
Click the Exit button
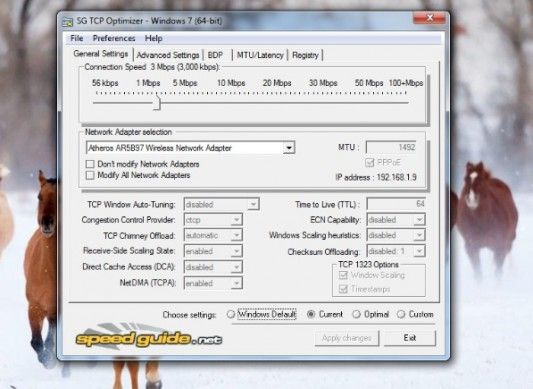pyautogui.click(x=410, y=338)
